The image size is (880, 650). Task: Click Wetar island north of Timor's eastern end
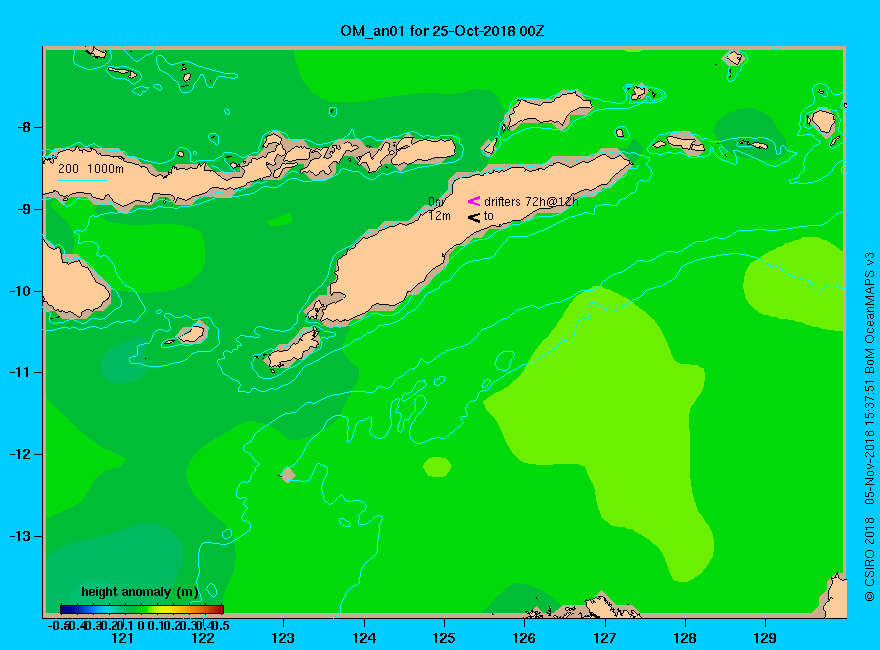point(547,109)
